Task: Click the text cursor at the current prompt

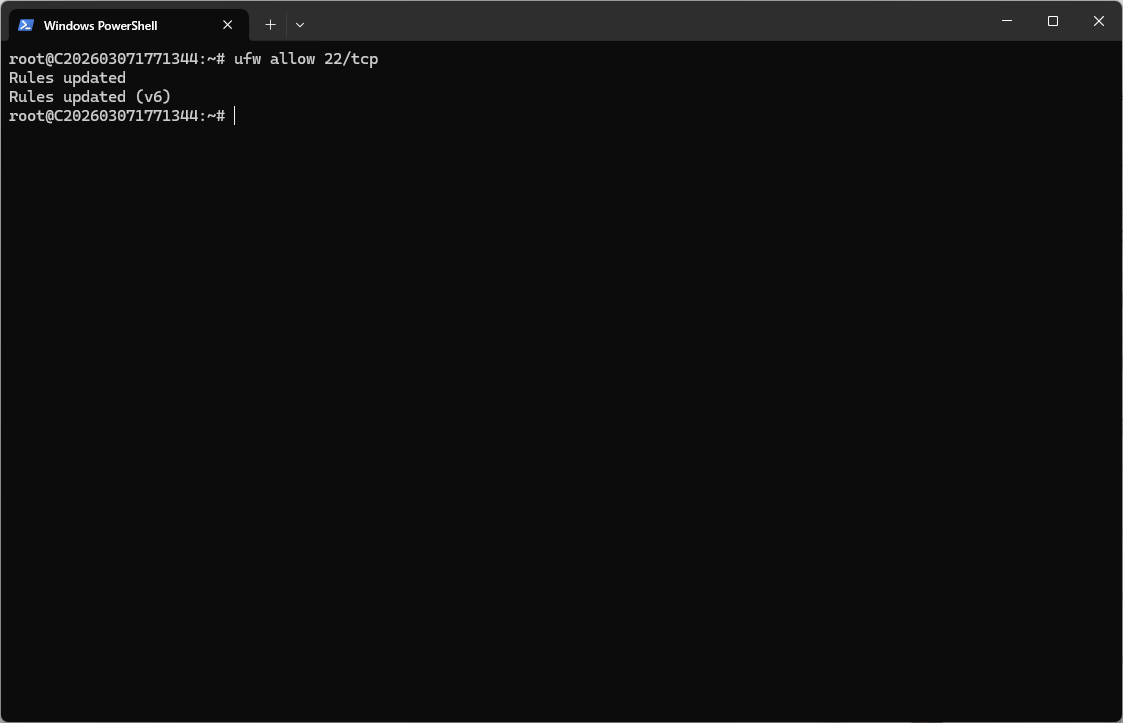Action: [235, 116]
